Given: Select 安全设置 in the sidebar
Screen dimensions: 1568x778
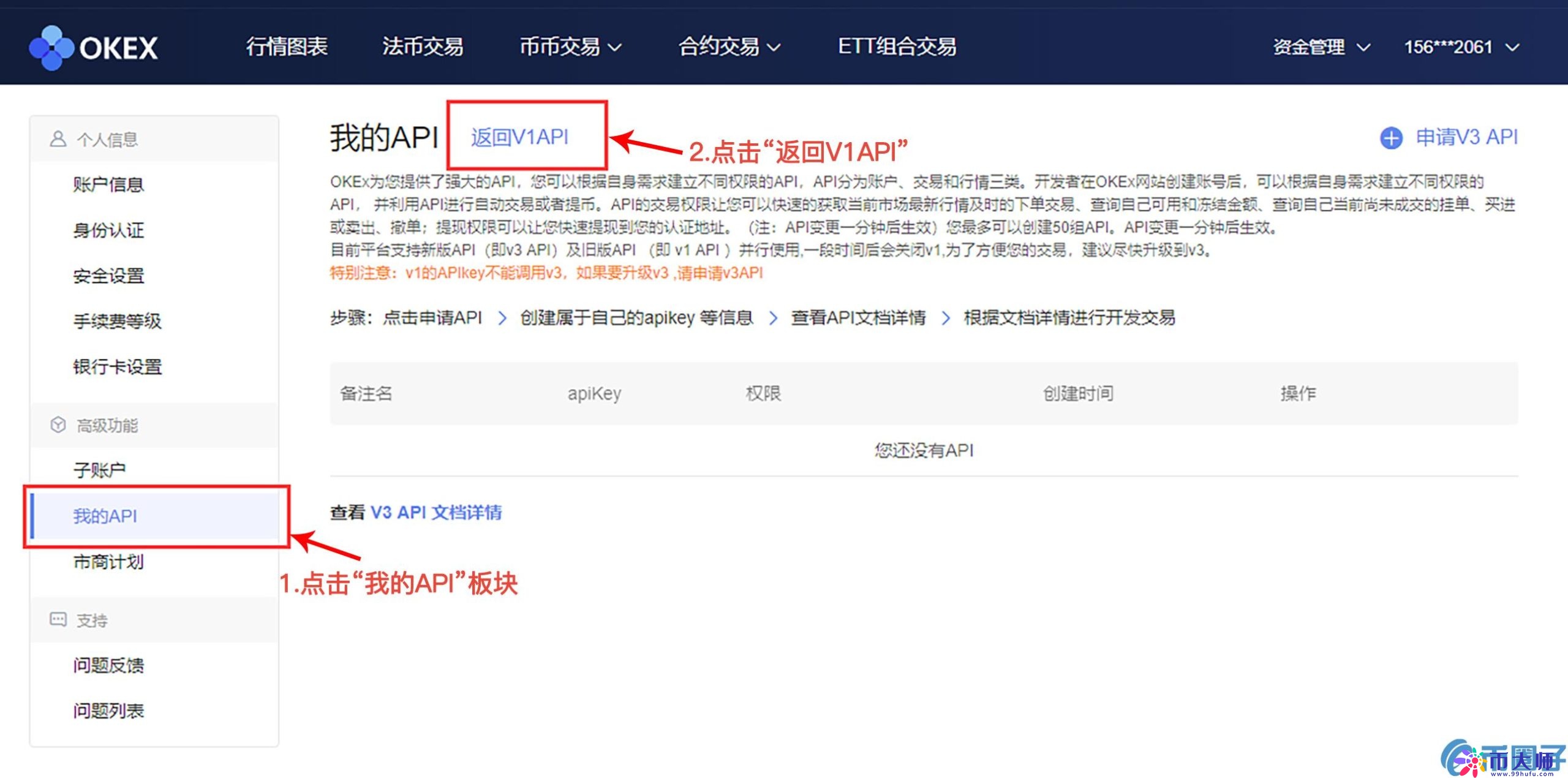Looking at the screenshot, I should point(108,276).
